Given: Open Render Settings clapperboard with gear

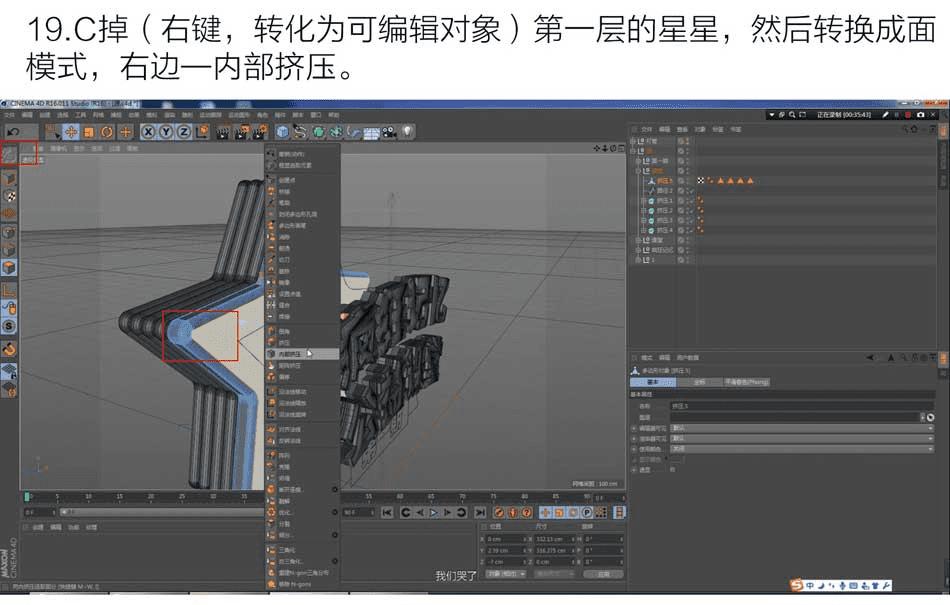Looking at the screenshot, I should [261, 131].
